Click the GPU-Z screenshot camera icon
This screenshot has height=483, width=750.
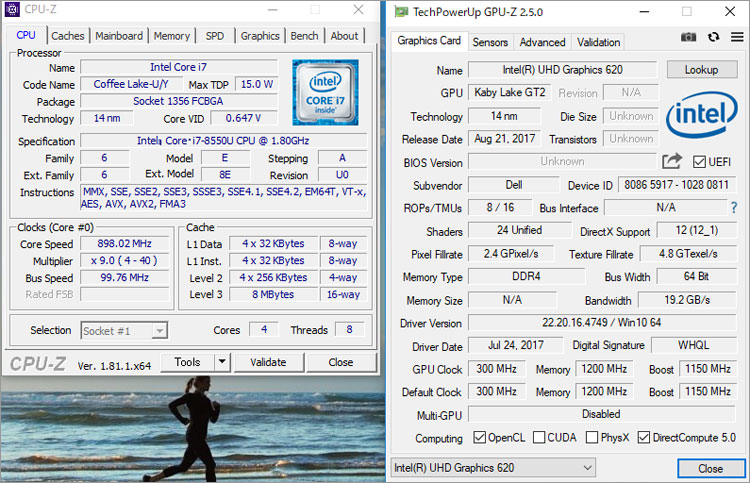coord(688,37)
